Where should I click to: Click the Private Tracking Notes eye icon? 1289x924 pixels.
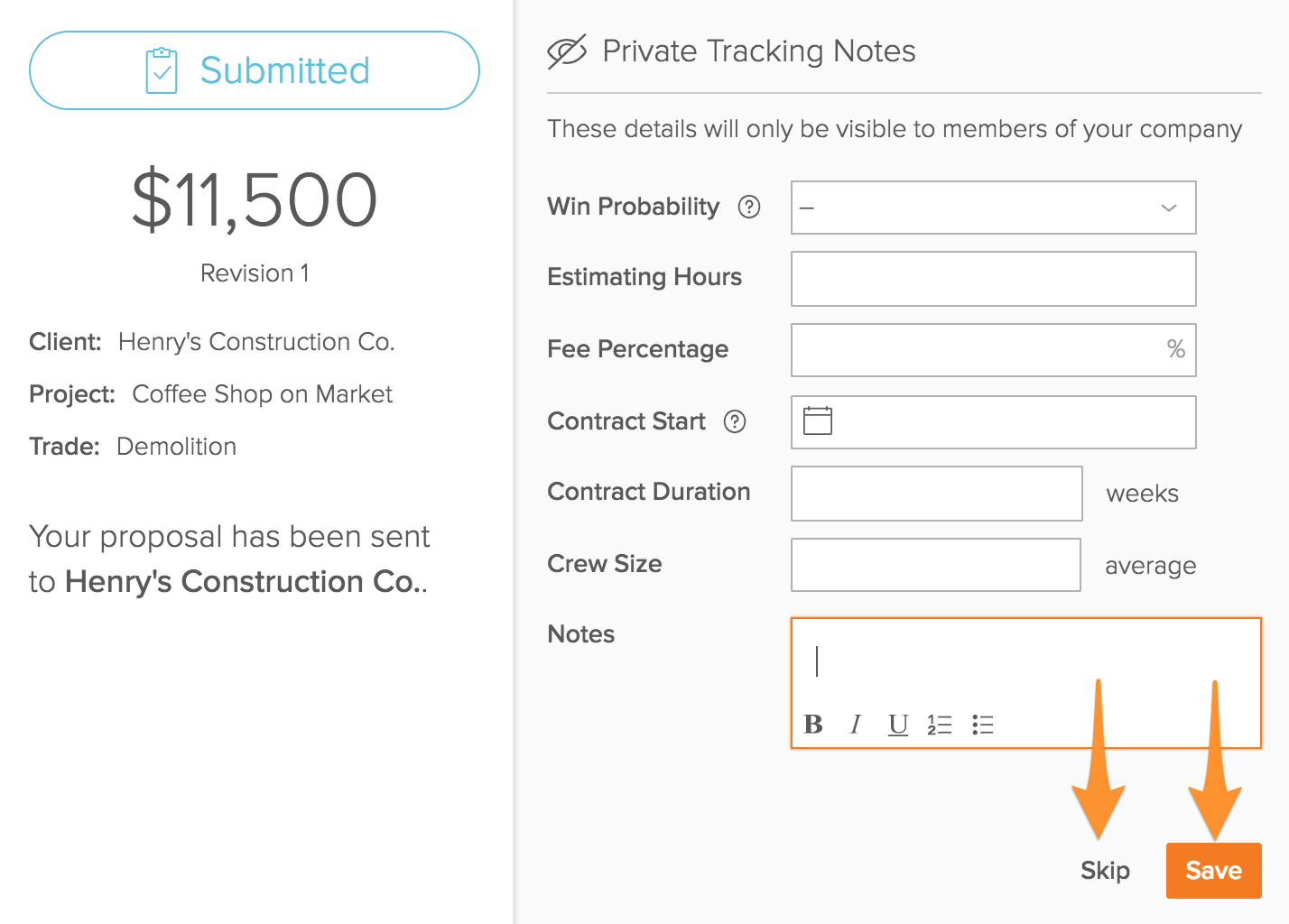point(567,51)
